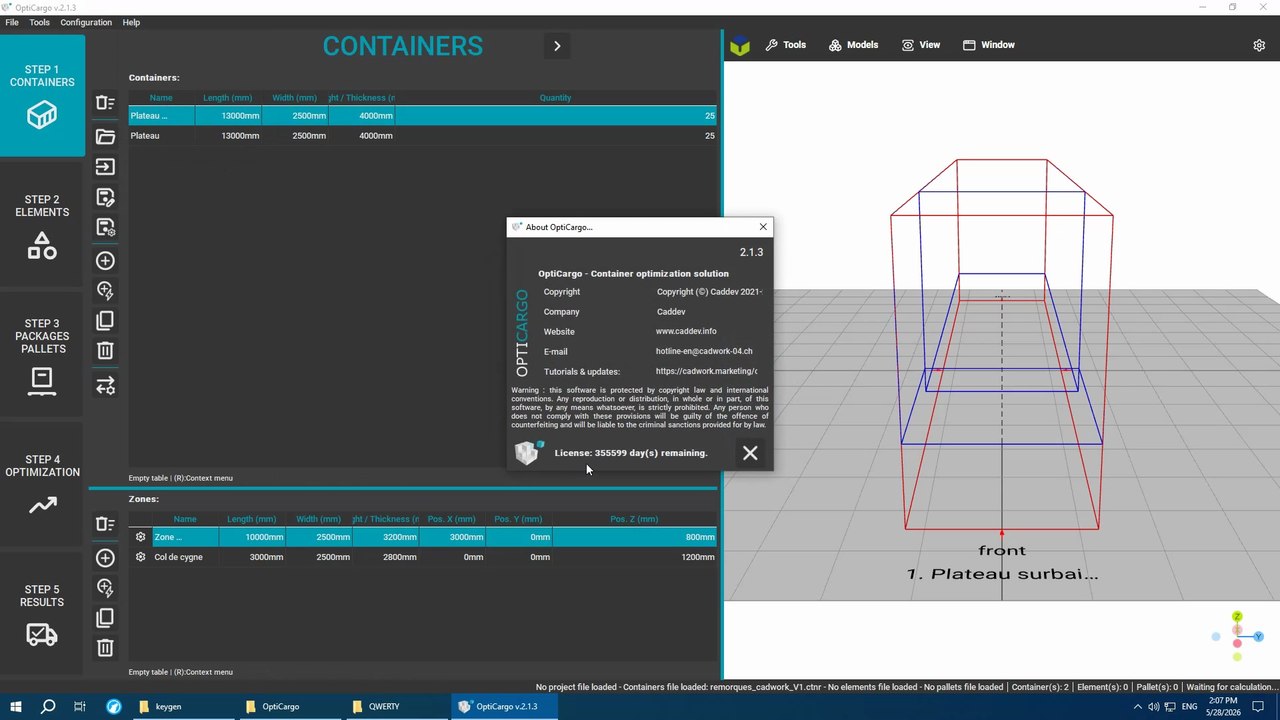Close the About OptiCargo dialog with the large X
This screenshot has width=1280, height=720.
(x=750, y=453)
